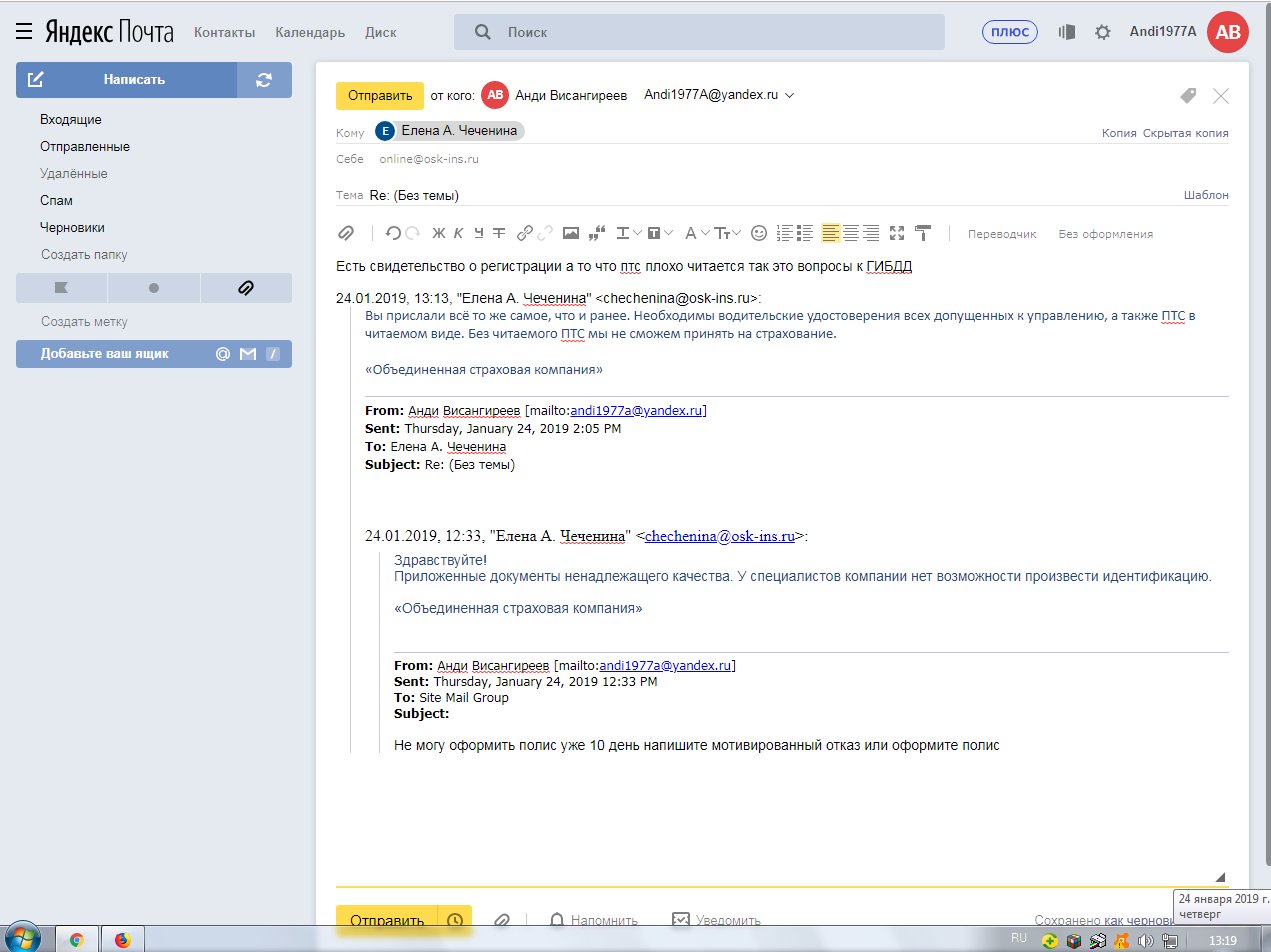
Task: Insert a bulleted list
Action: tap(804, 233)
